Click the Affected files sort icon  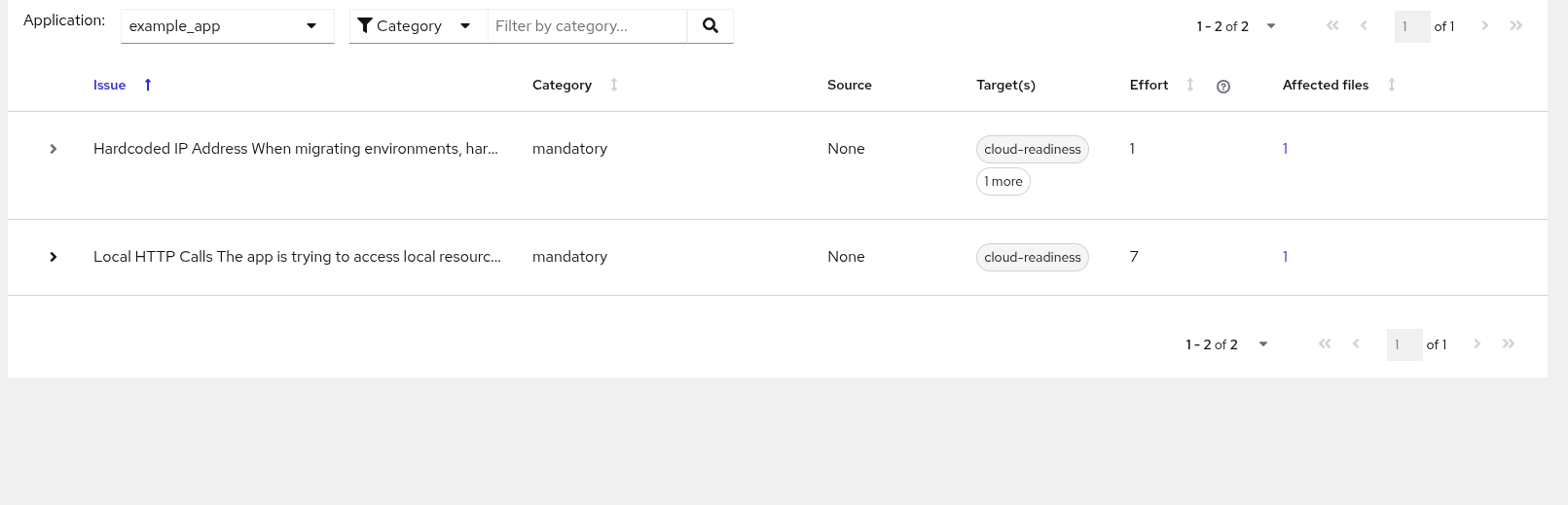point(1392,85)
